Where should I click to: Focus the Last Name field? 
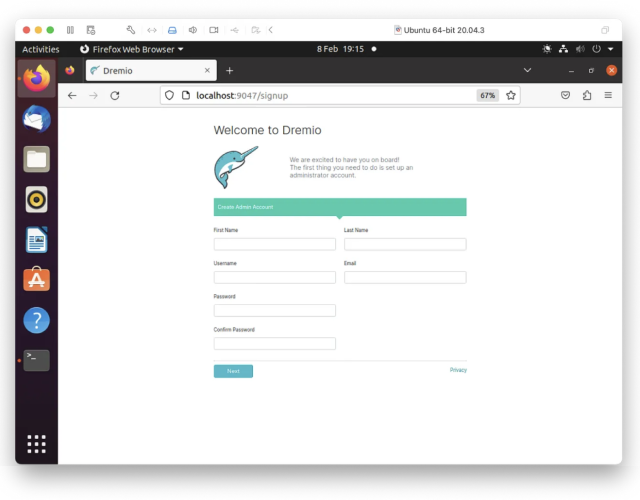405,244
